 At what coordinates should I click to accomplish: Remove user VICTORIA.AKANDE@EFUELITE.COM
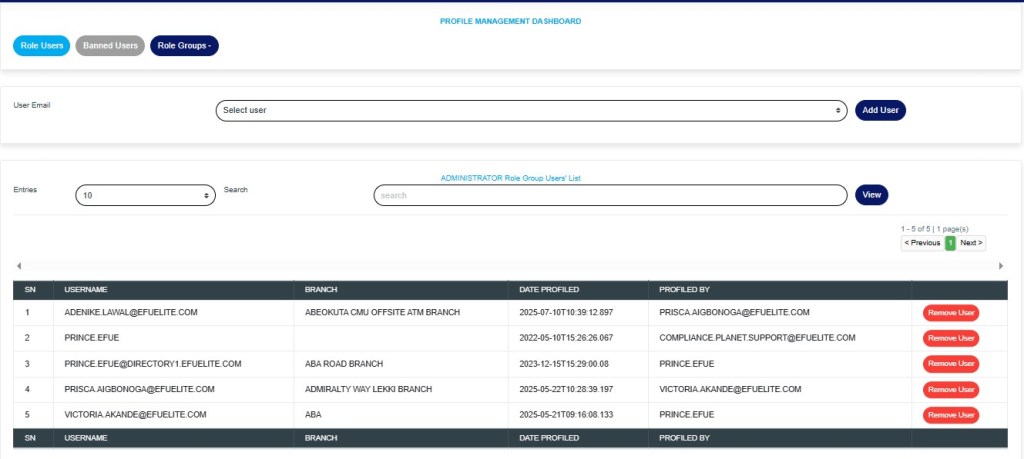pyautogui.click(x=950, y=414)
